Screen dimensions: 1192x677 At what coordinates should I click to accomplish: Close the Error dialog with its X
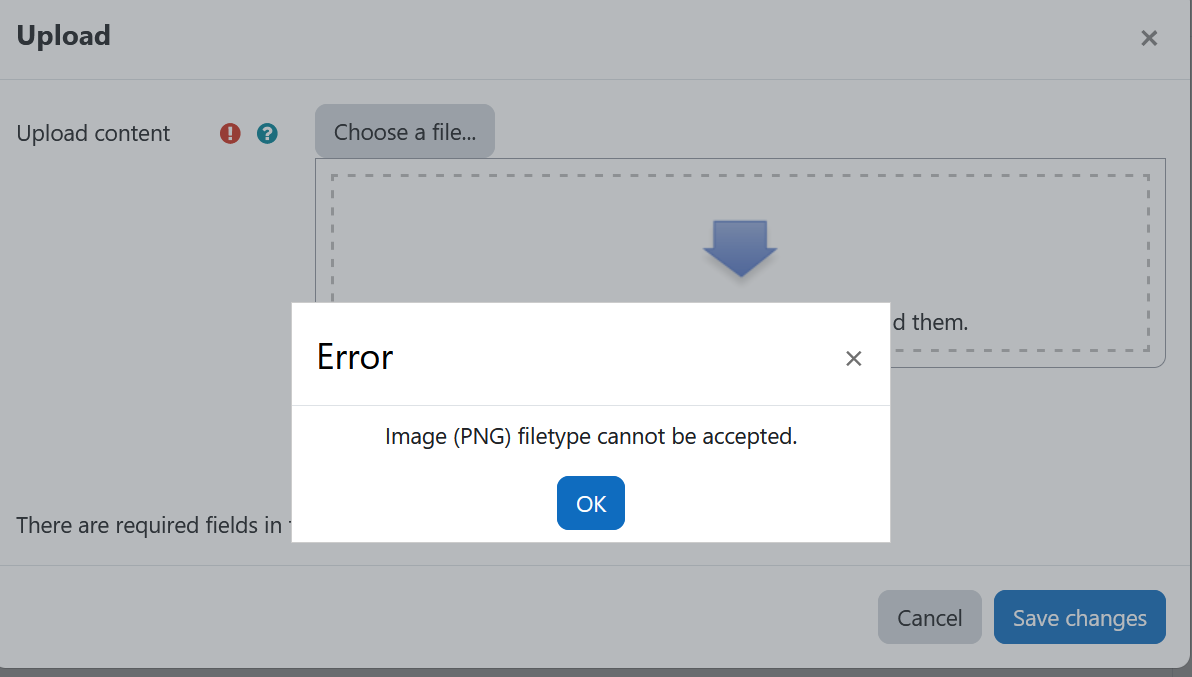(854, 359)
